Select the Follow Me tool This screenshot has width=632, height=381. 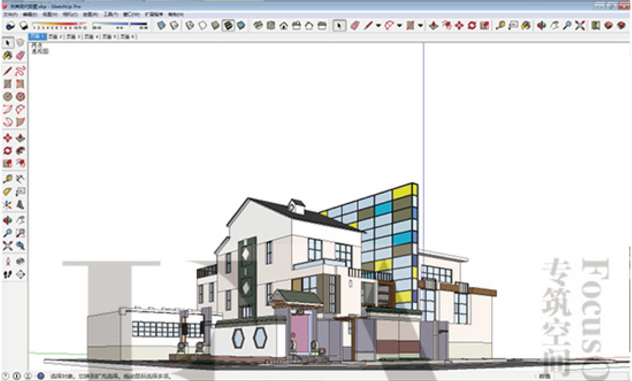point(20,151)
